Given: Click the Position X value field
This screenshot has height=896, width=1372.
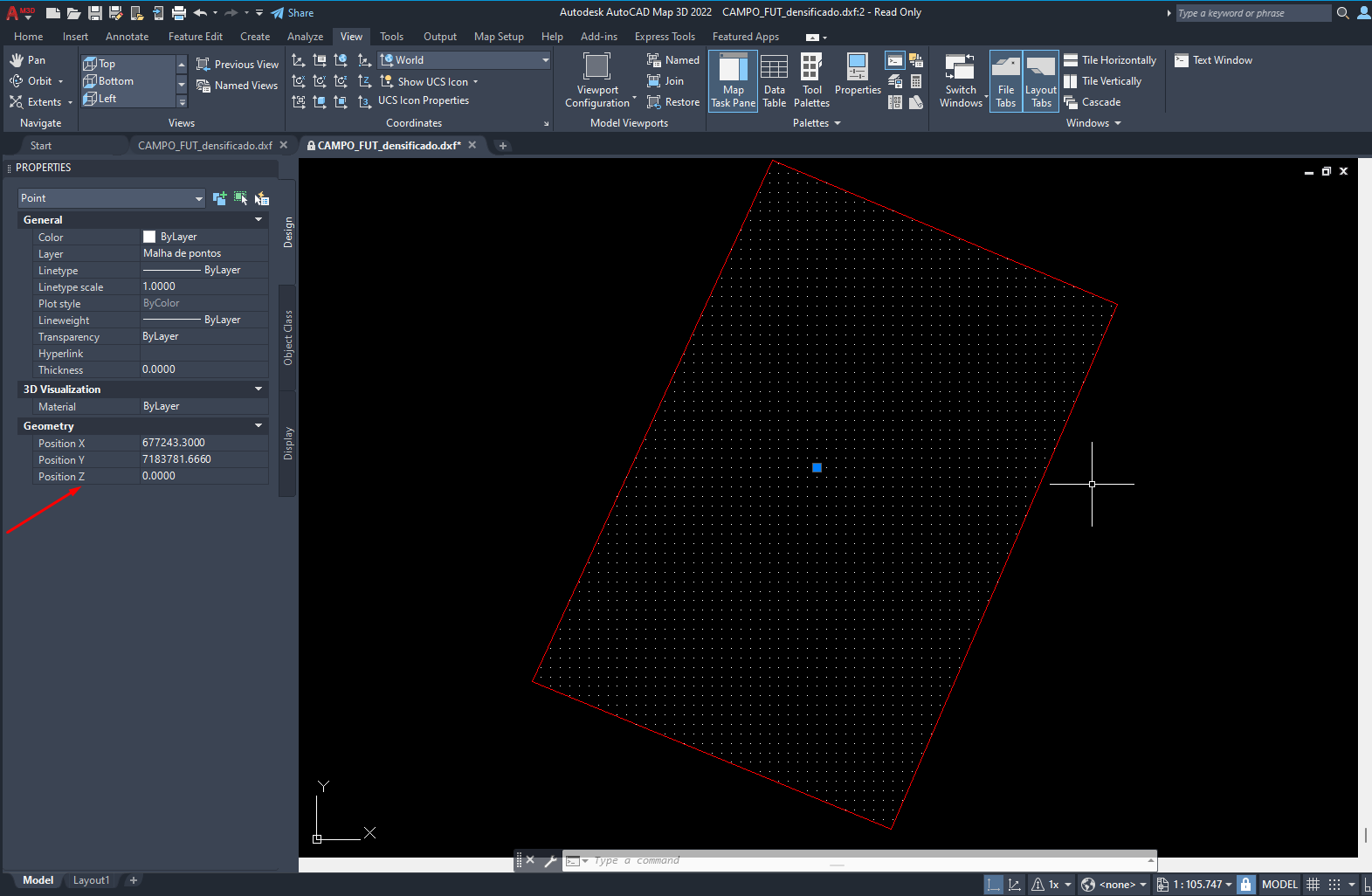Looking at the screenshot, I should [204, 443].
